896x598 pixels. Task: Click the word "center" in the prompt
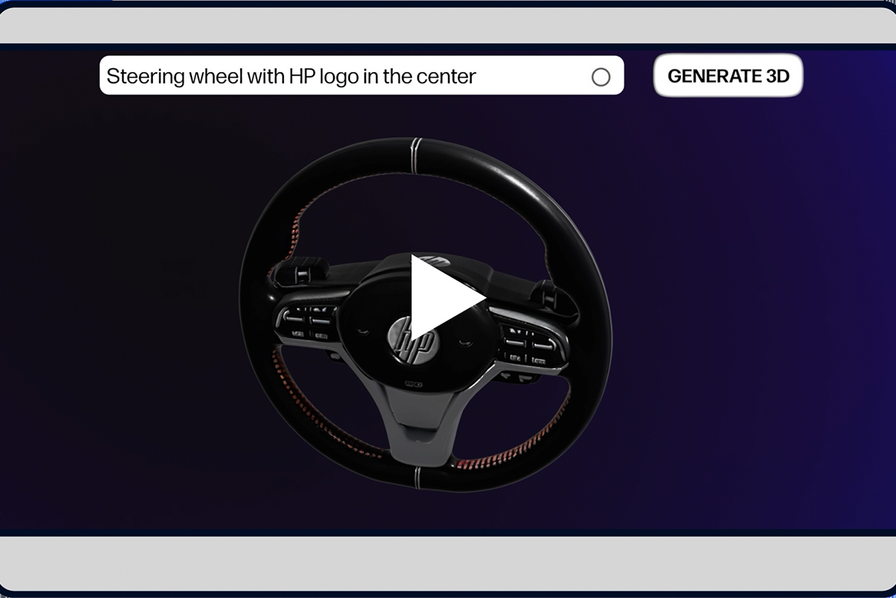442,76
